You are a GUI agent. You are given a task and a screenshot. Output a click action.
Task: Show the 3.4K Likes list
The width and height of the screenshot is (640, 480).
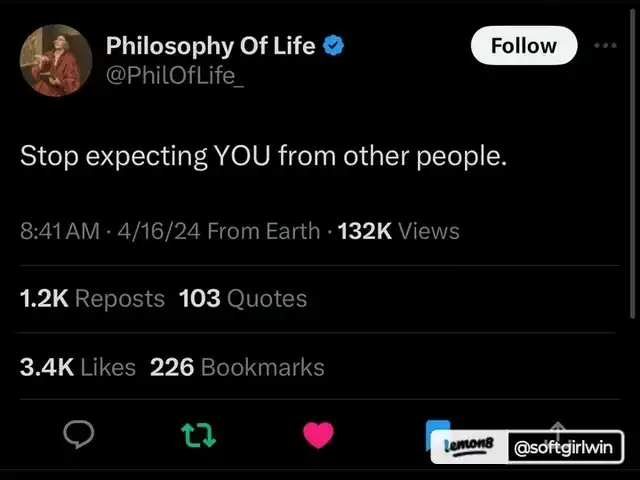[x=78, y=367]
